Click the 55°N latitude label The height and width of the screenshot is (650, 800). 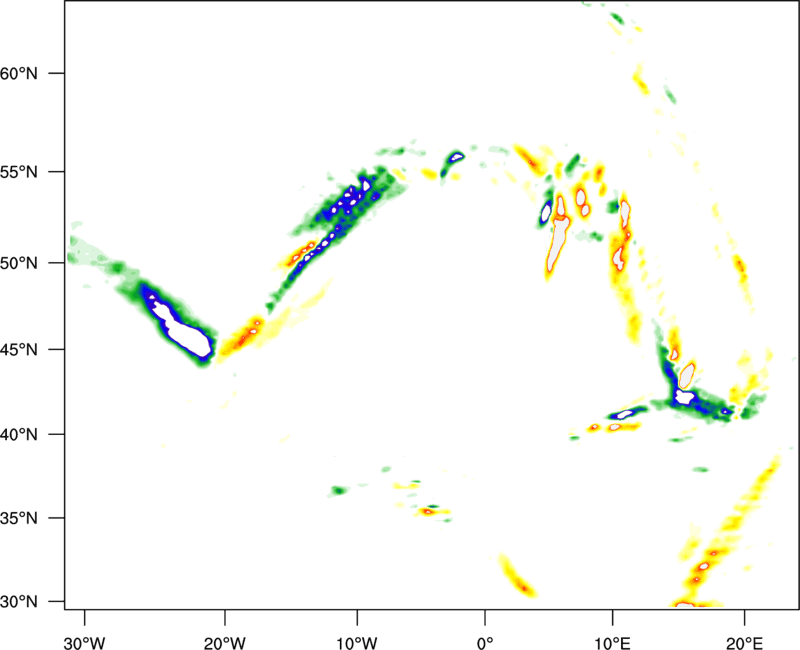[x=19, y=172]
